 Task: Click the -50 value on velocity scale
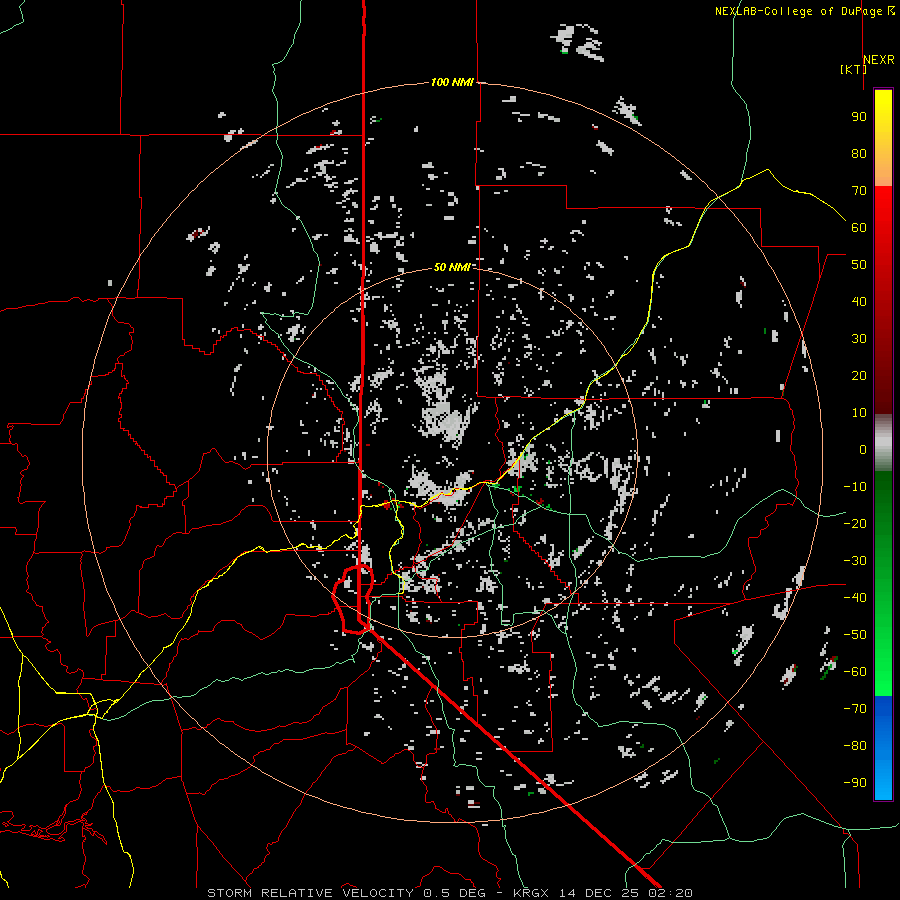[855, 635]
